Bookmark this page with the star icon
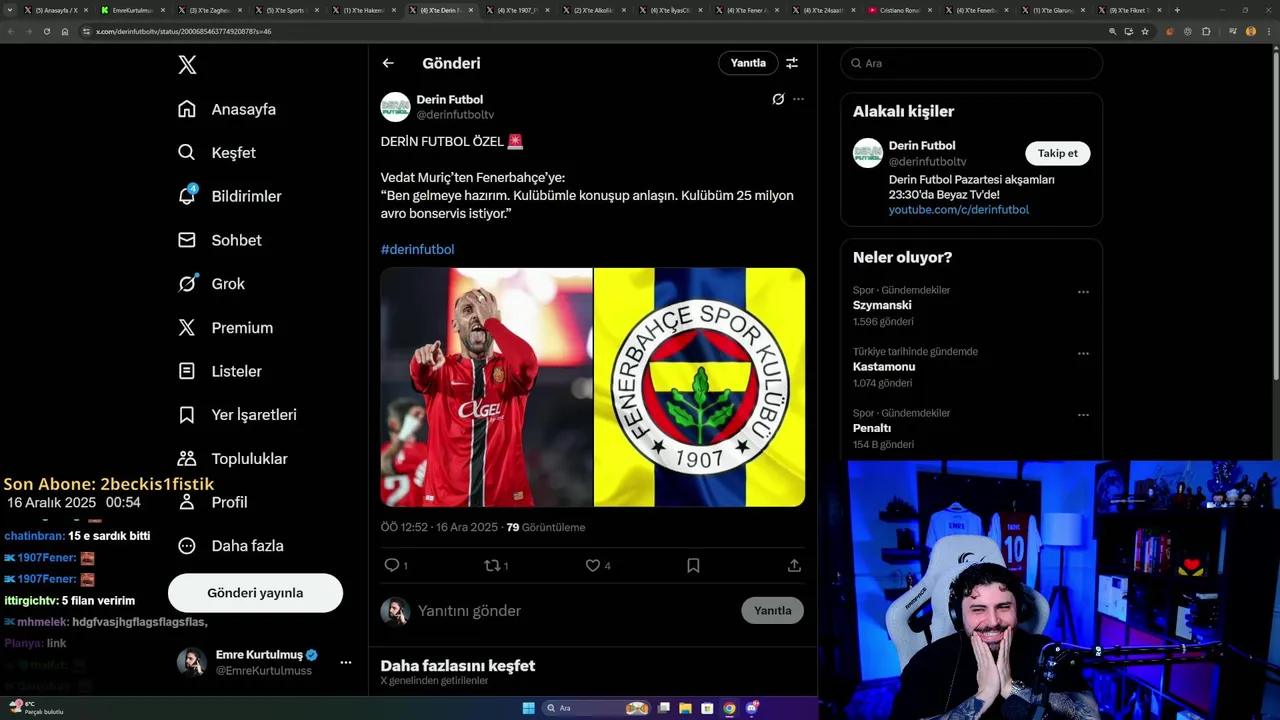1280x720 pixels. click(x=1145, y=31)
